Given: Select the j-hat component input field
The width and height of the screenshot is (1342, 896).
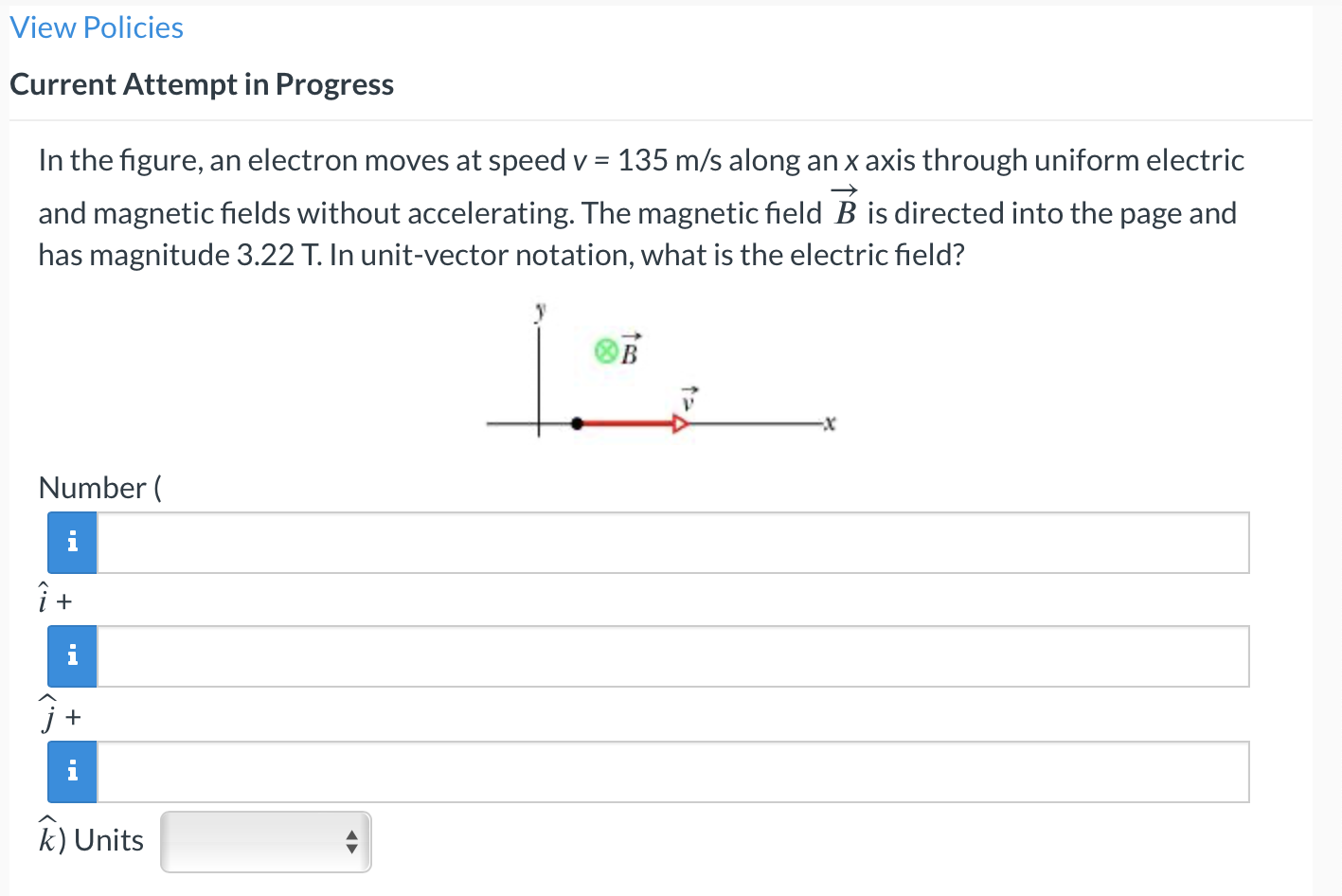Looking at the screenshot, I should point(663,655).
